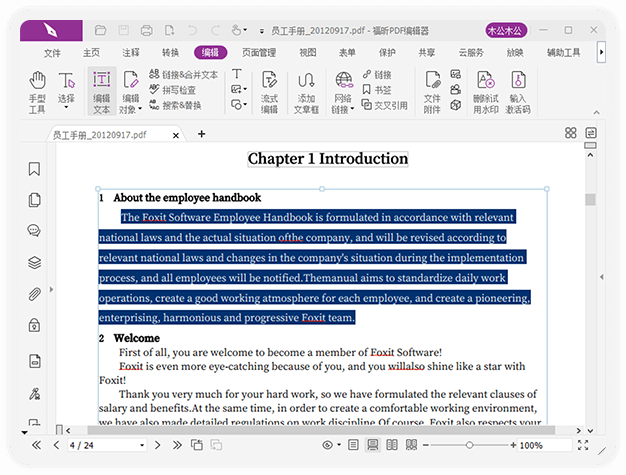Switch to the 页面管理 tab
The height and width of the screenshot is (475, 626).
[259, 53]
